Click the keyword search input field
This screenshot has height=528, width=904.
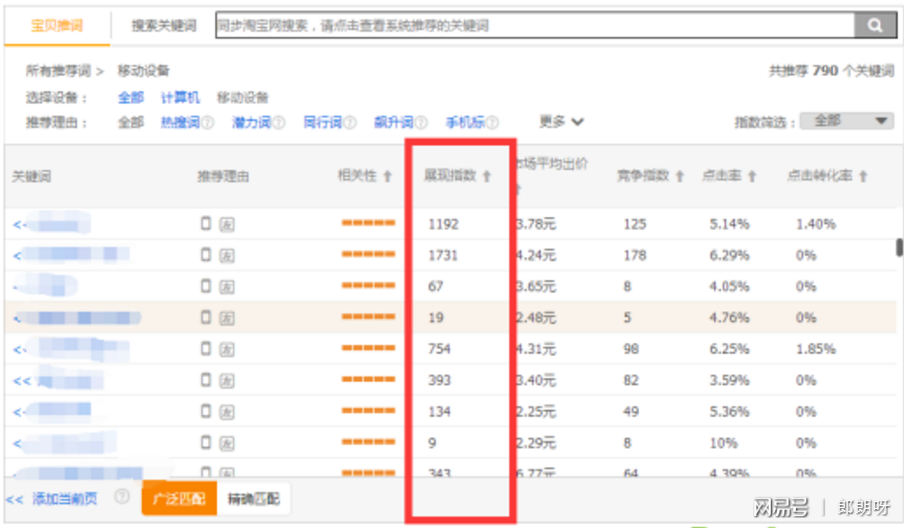pyautogui.click(x=534, y=25)
